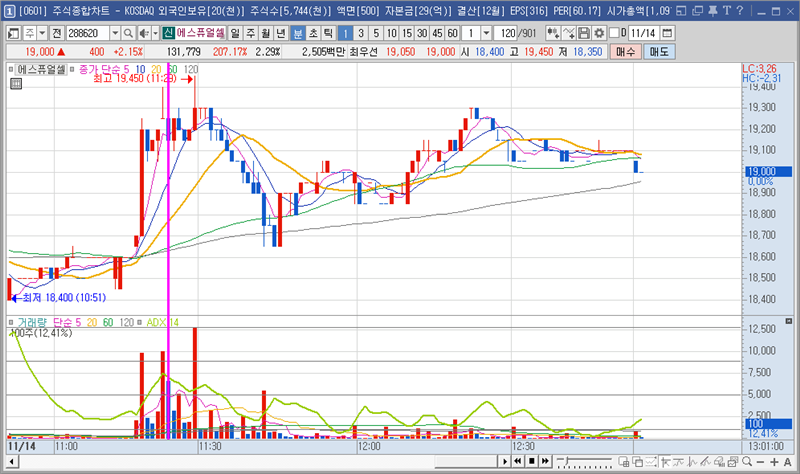Expand the 주 market type dropdown
The image size is (800, 474).
pyautogui.click(x=39, y=32)
